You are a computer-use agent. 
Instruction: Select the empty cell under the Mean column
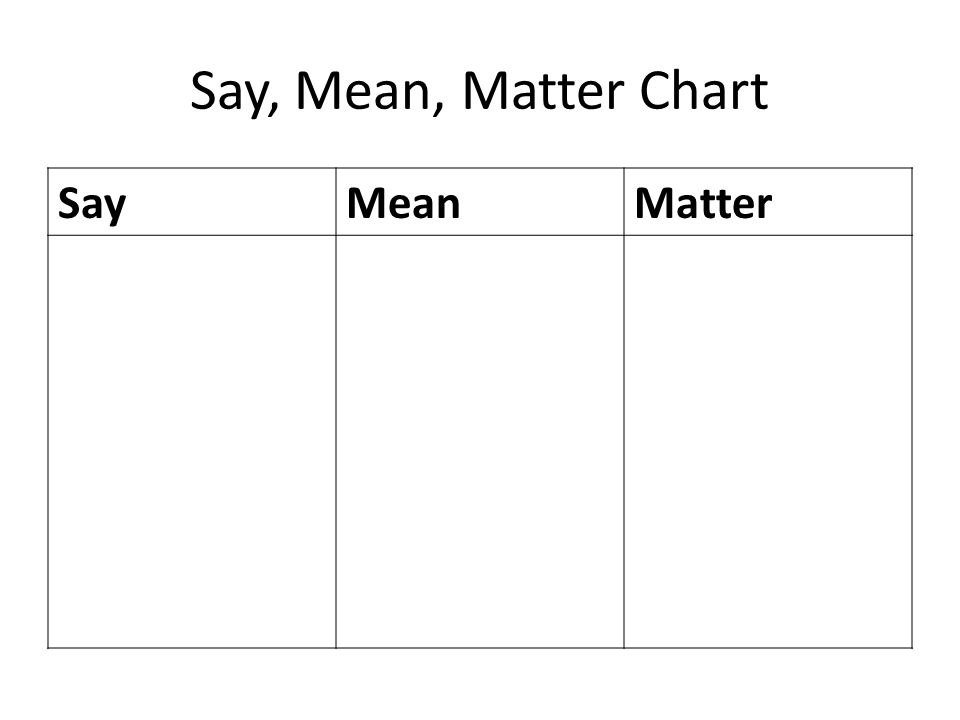pyautogui.click(x=480, y=441)
